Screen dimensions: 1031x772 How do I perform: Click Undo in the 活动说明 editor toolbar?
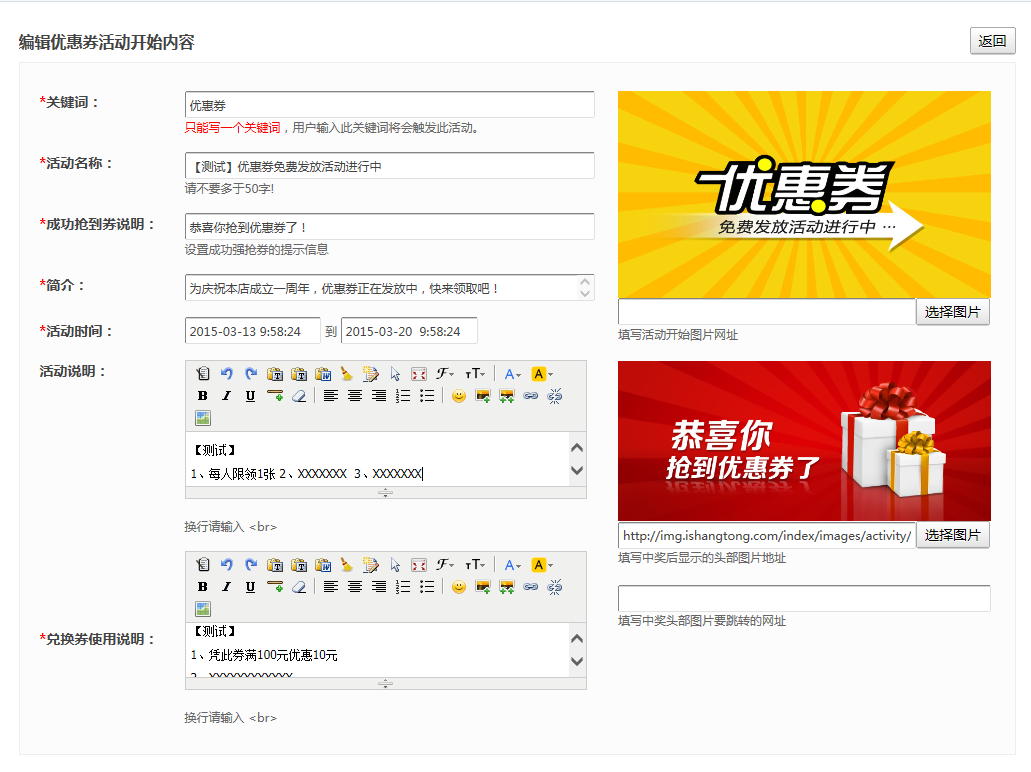(227, 374)
